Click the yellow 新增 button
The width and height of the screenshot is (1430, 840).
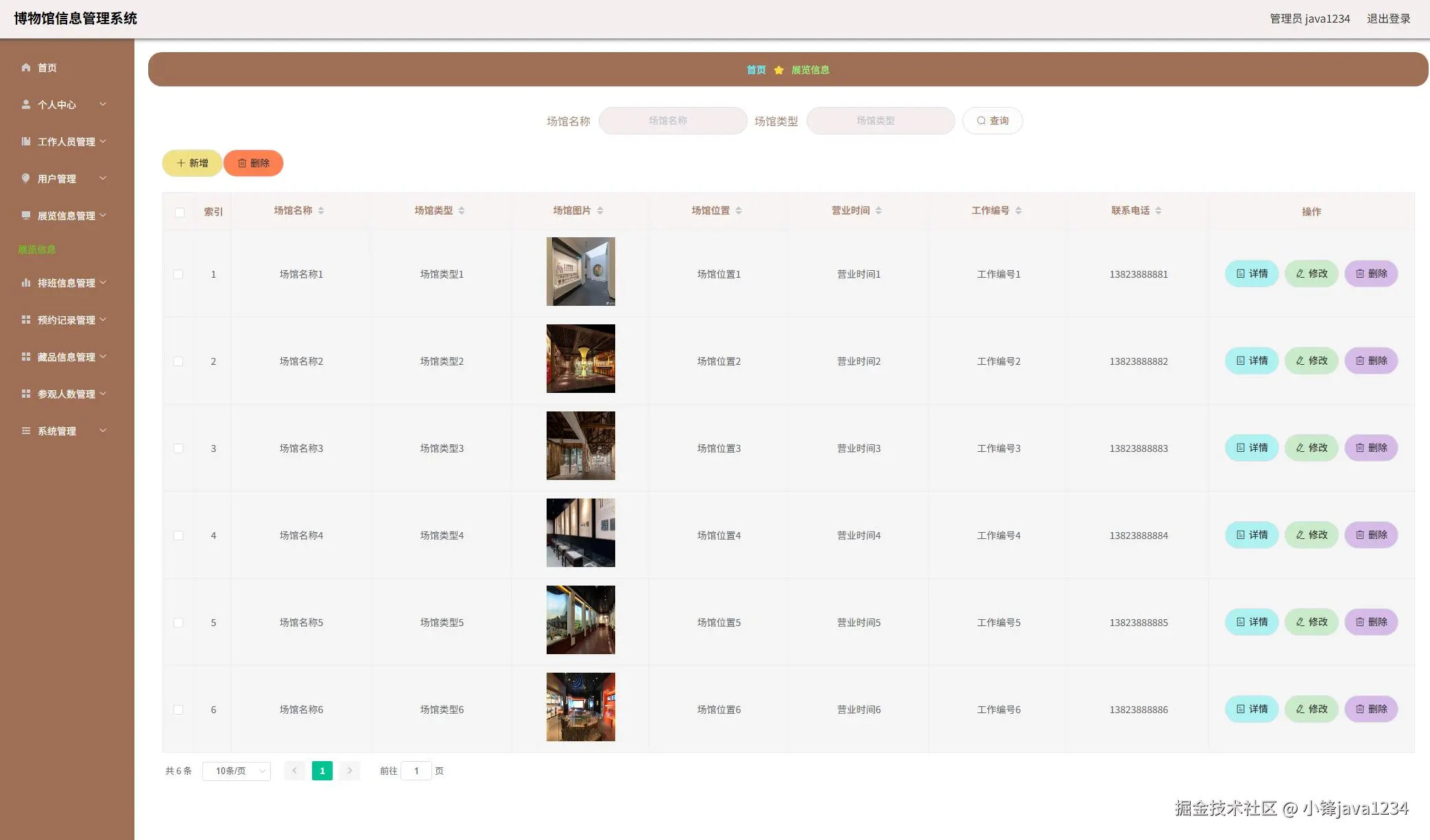tap(192, 163)
